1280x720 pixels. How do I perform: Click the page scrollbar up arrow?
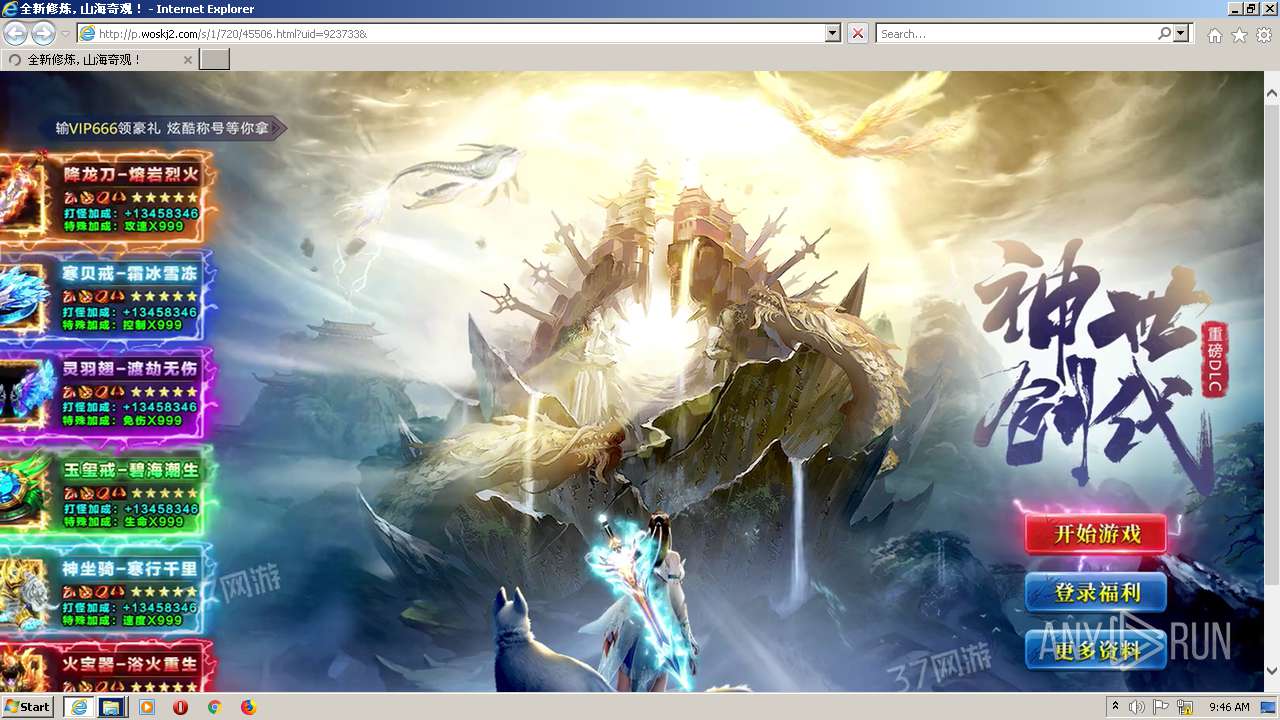click(1271, 93)
